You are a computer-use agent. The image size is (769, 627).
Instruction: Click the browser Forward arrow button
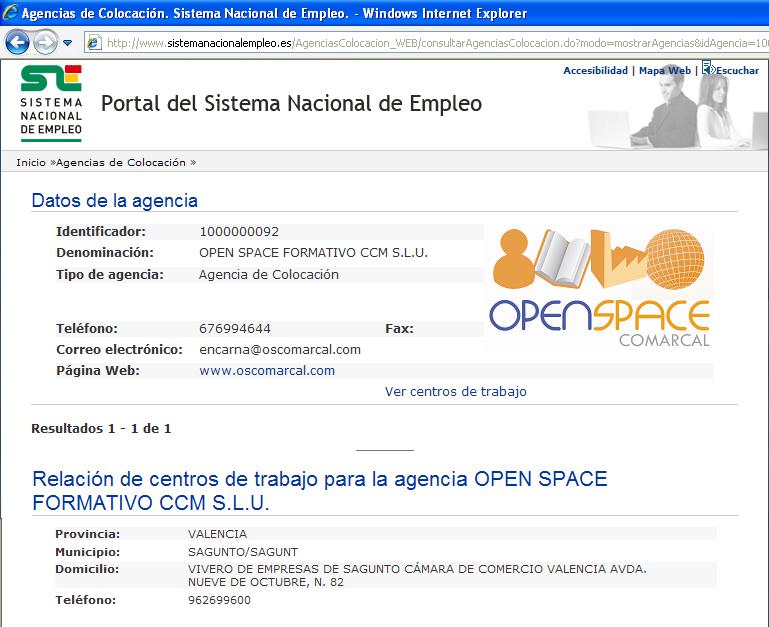pyautogui.click(x=46, y=43)
